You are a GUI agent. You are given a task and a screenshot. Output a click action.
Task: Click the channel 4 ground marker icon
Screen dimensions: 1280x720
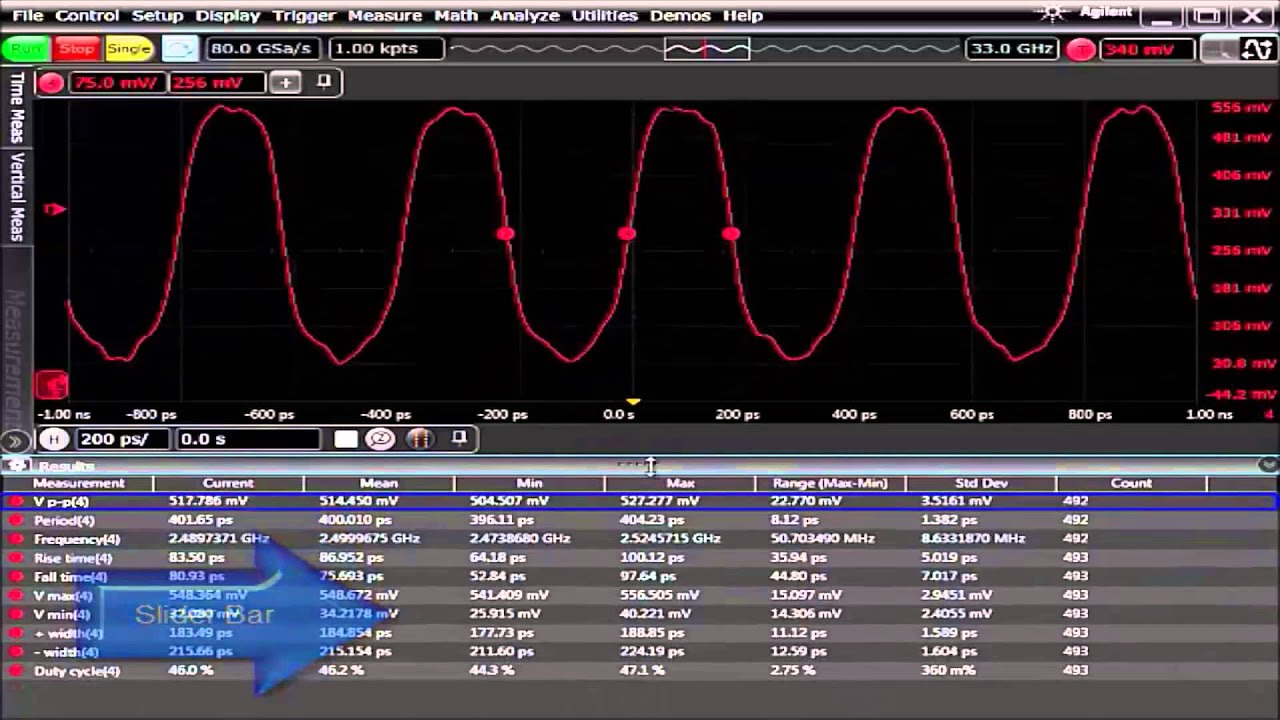point(52,385)
